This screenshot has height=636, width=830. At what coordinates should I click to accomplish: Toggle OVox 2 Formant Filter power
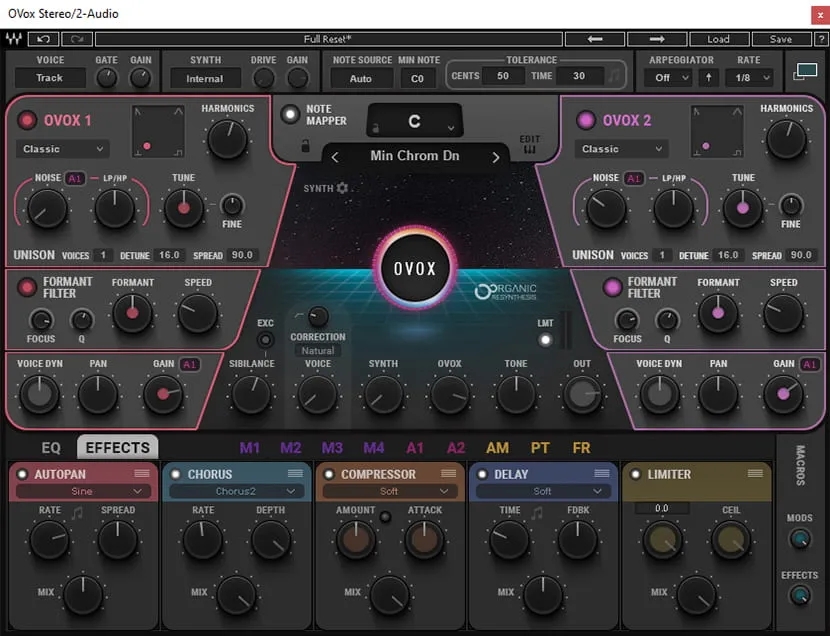[612, 287]
